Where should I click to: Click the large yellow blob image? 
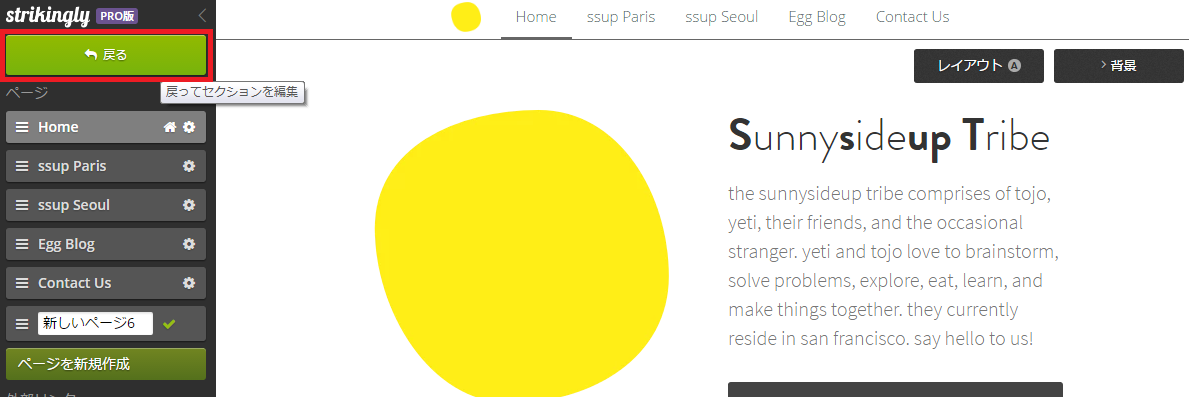pyautogui.click(x=522, y=254)
